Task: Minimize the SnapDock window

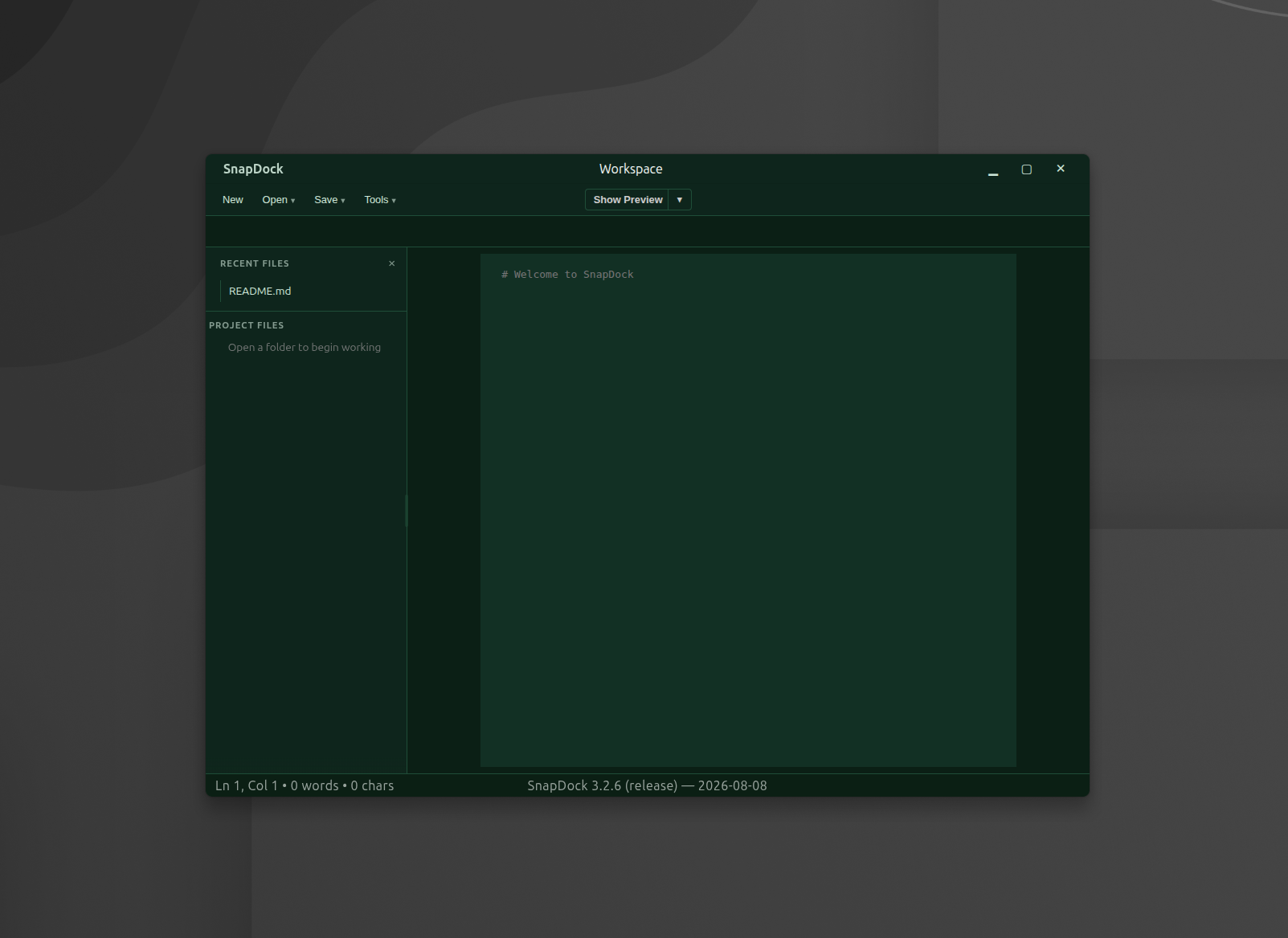Action: point(993,169)
